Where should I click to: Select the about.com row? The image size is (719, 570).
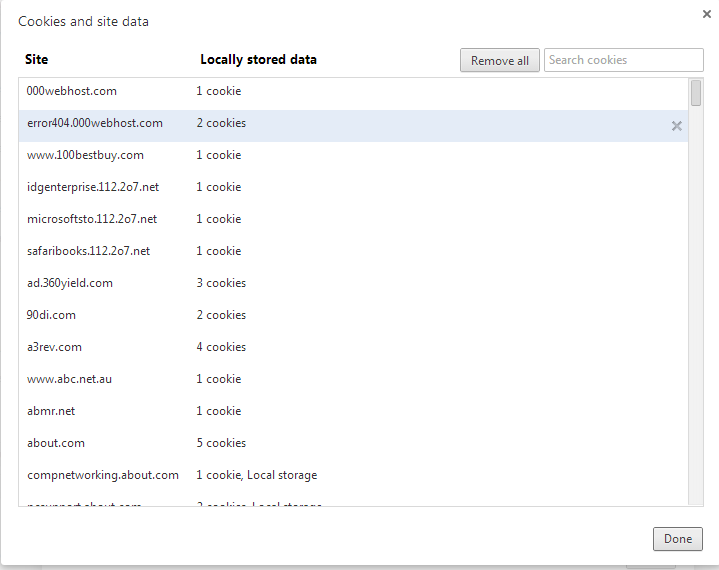(353, 446)
